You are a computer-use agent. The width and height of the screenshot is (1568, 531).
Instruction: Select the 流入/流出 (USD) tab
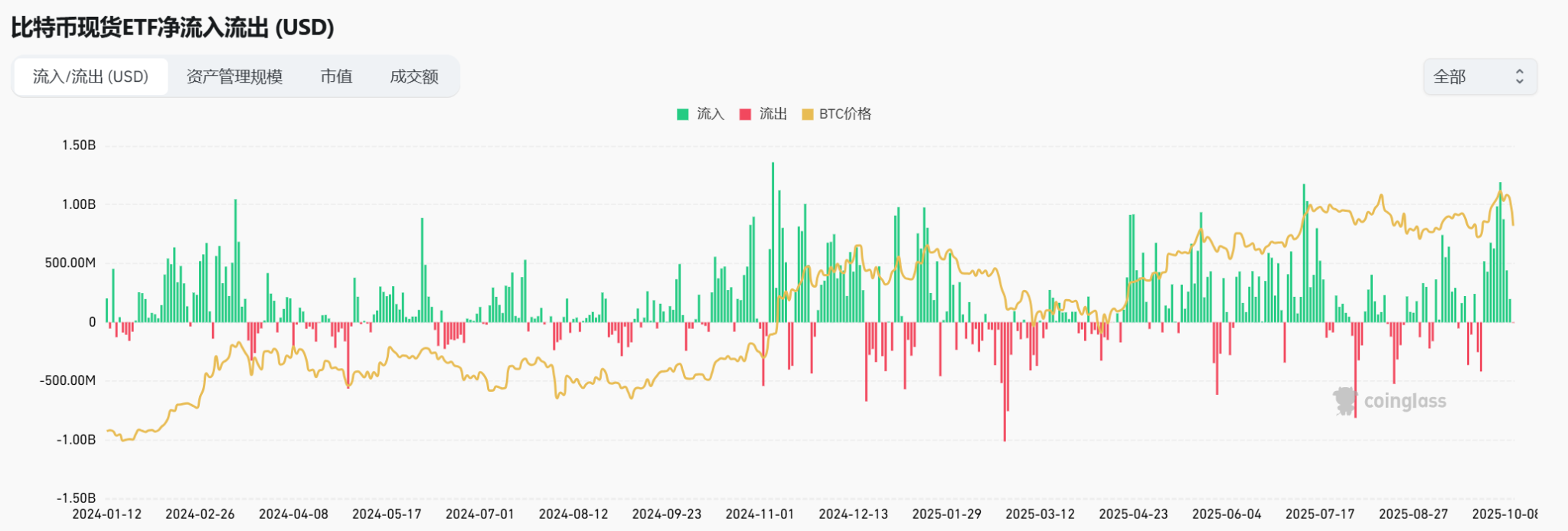90,77
